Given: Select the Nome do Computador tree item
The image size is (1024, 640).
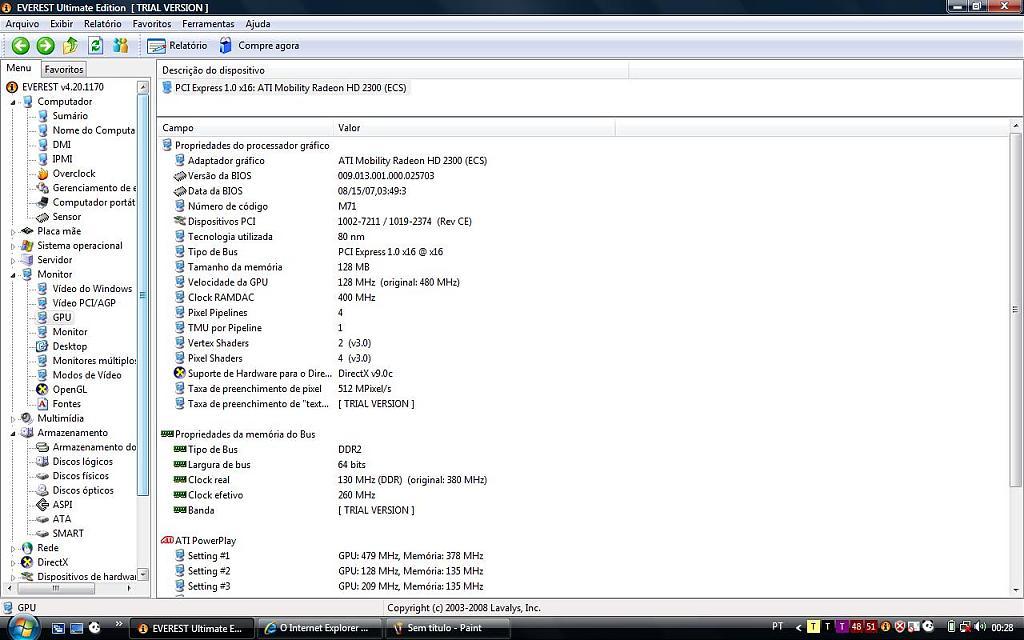Looking at the screenshot, I should [x=93, y=131].
